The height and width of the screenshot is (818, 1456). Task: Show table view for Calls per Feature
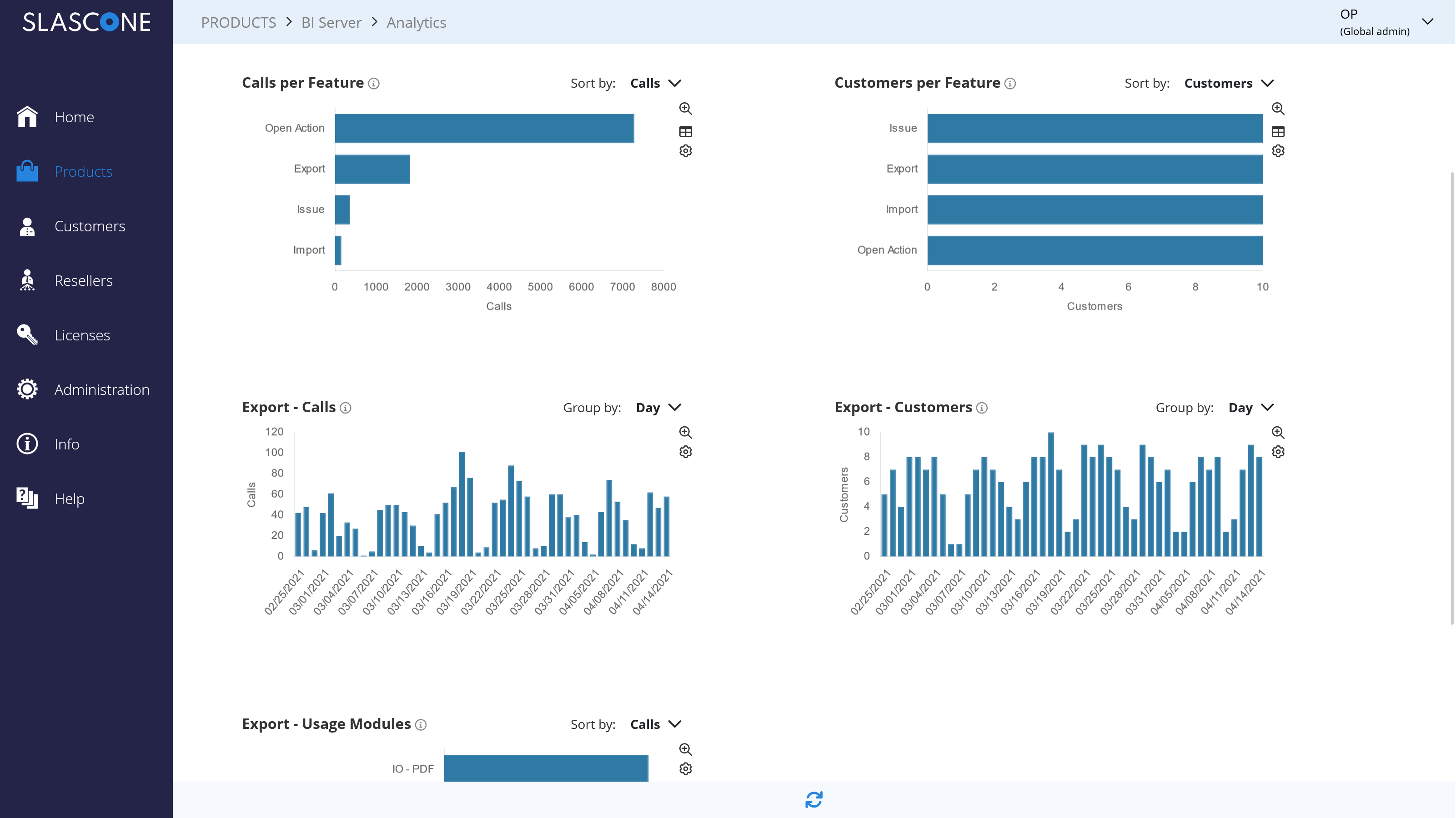pos(685,132)
